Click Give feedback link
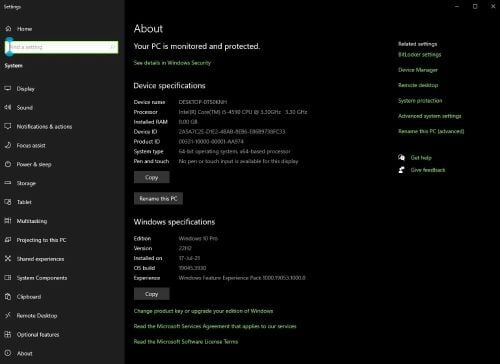The width and height of the screenshot is (500, 364). tap(428, 170)
